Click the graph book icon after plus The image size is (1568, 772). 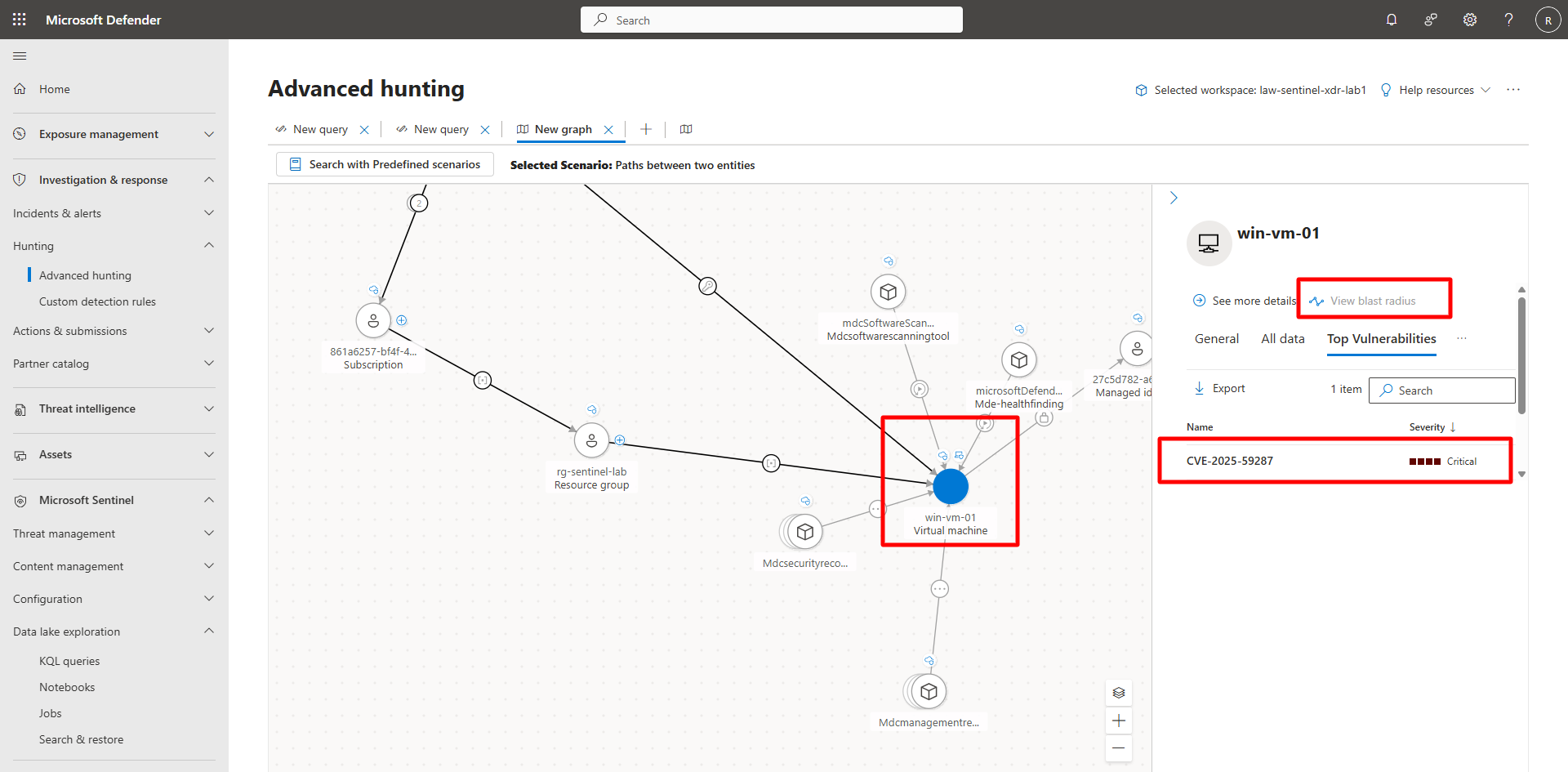point(686,129)
